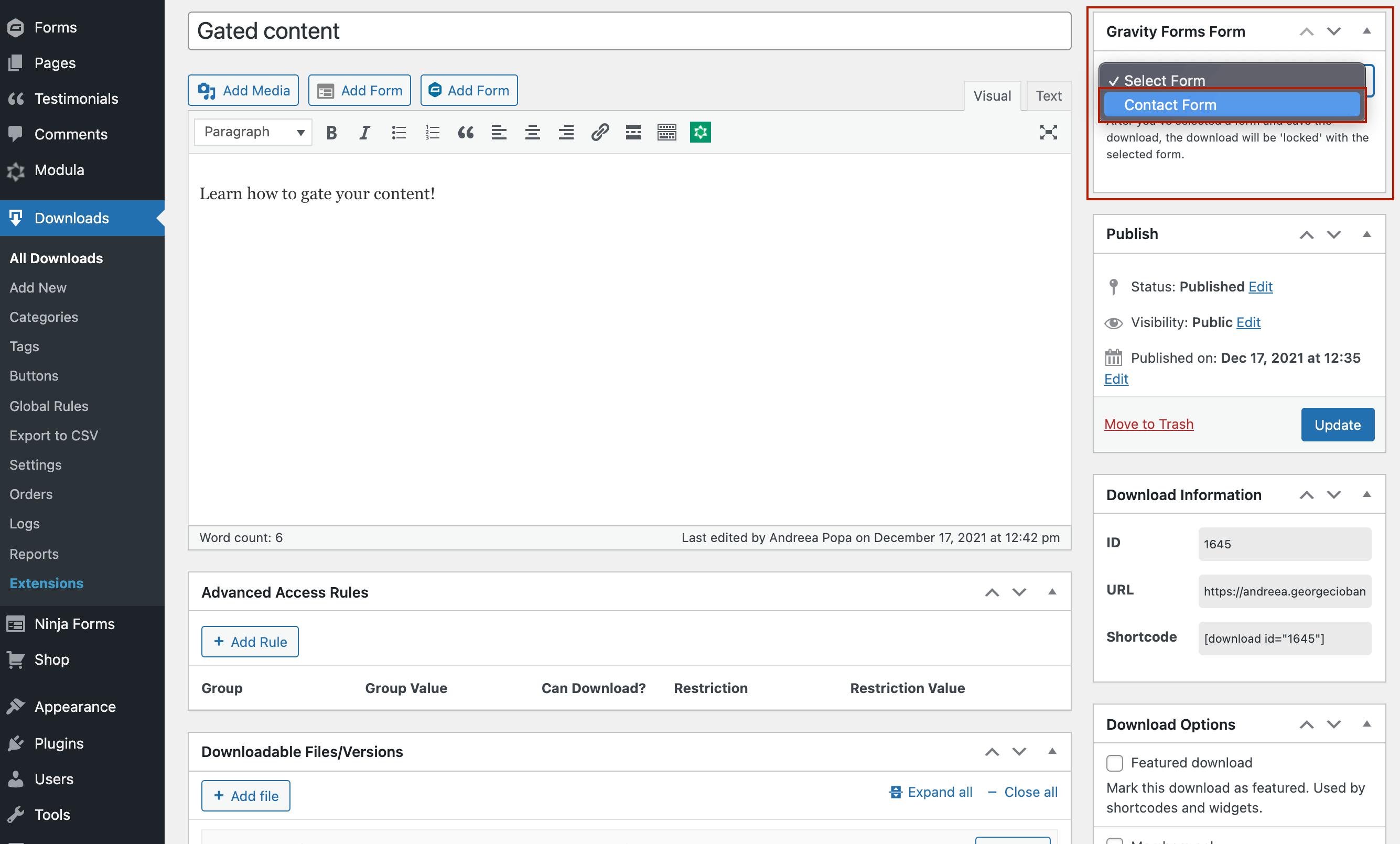The height and width of the screenshot is (844, 1400).
Task: Toggle bold formatting in editor toolbar
Action: 331,132
